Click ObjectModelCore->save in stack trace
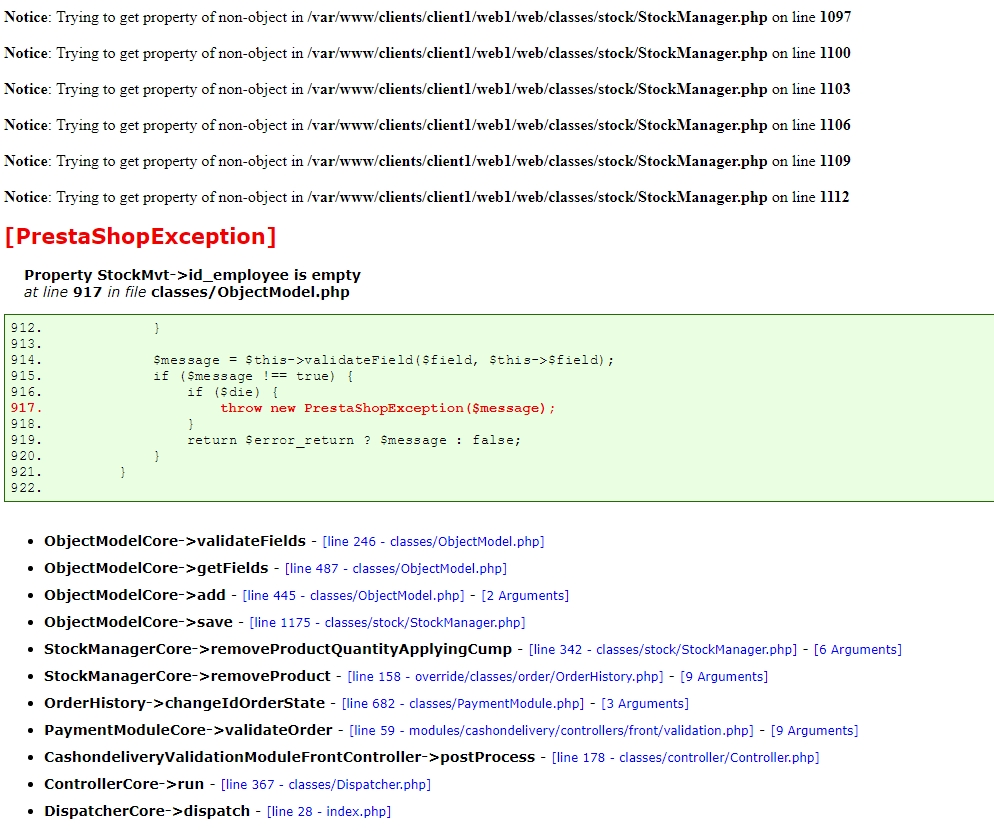The image size is (994, 831). coord(138,622)
